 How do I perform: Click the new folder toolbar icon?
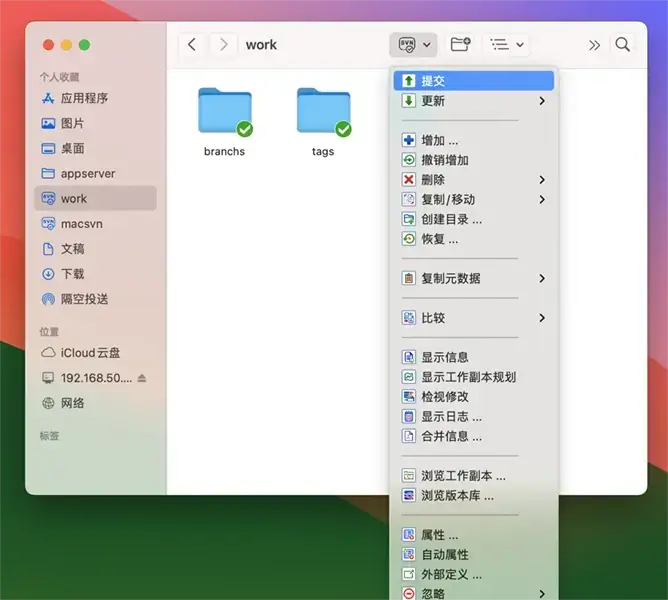460,44
